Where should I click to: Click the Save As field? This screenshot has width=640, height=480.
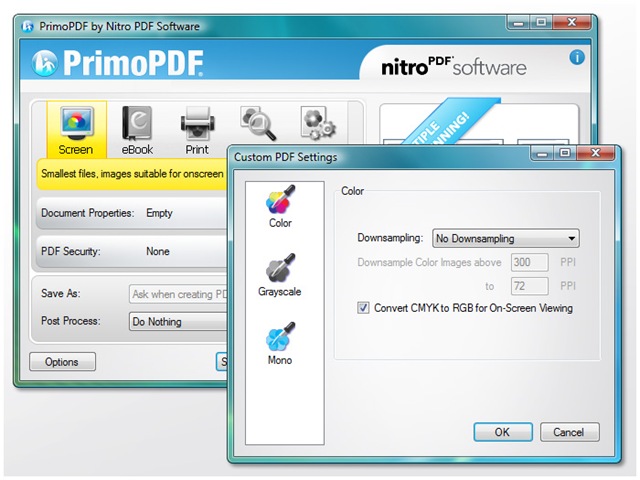[178, 294]
